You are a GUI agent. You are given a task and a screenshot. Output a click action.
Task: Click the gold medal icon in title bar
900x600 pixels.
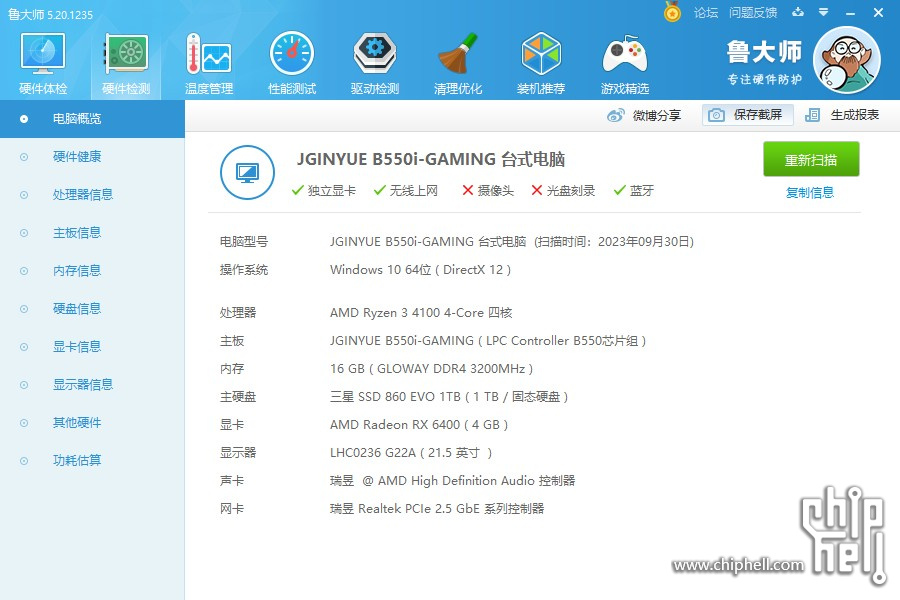coord(672,11)
